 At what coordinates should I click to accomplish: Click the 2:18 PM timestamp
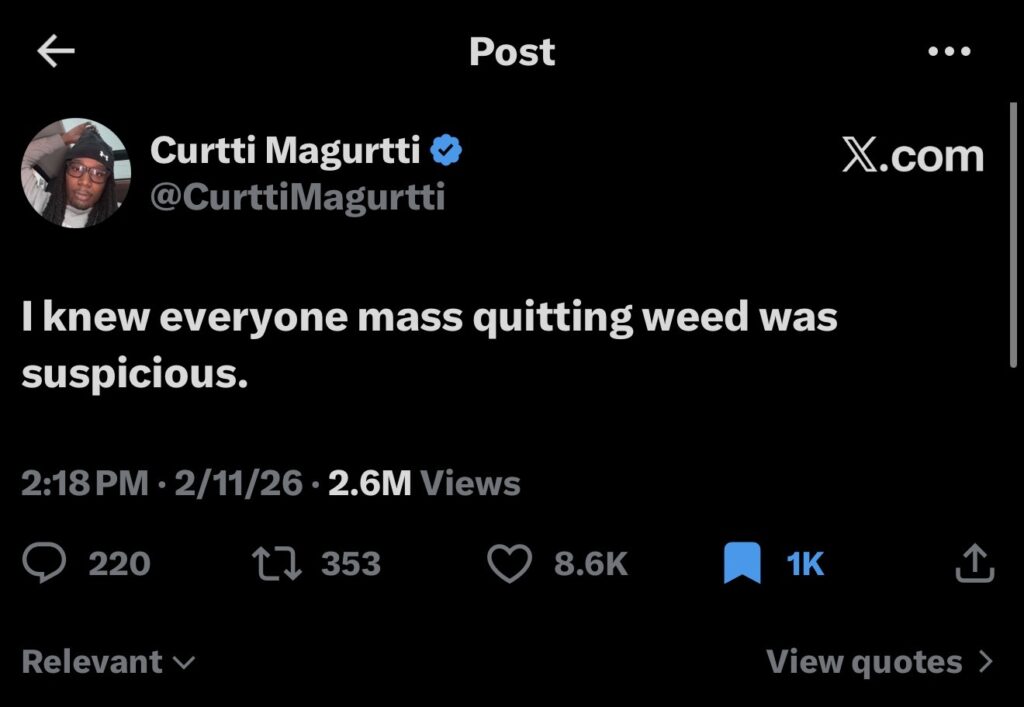click(x=84, y=484)
